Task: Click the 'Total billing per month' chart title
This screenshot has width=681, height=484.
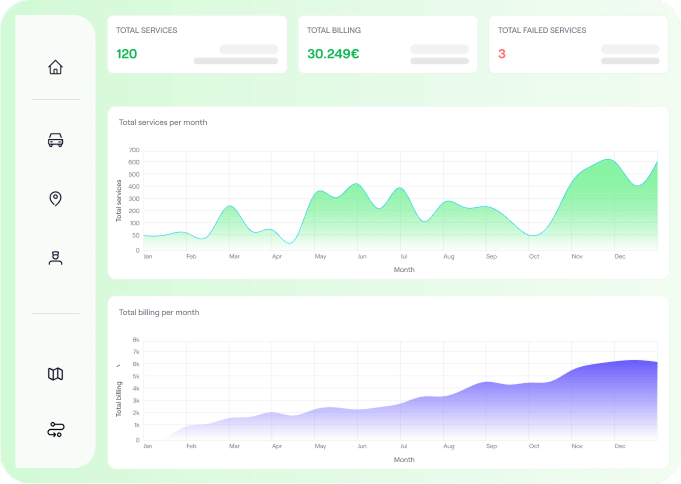Action: click(x=159, y=312)
